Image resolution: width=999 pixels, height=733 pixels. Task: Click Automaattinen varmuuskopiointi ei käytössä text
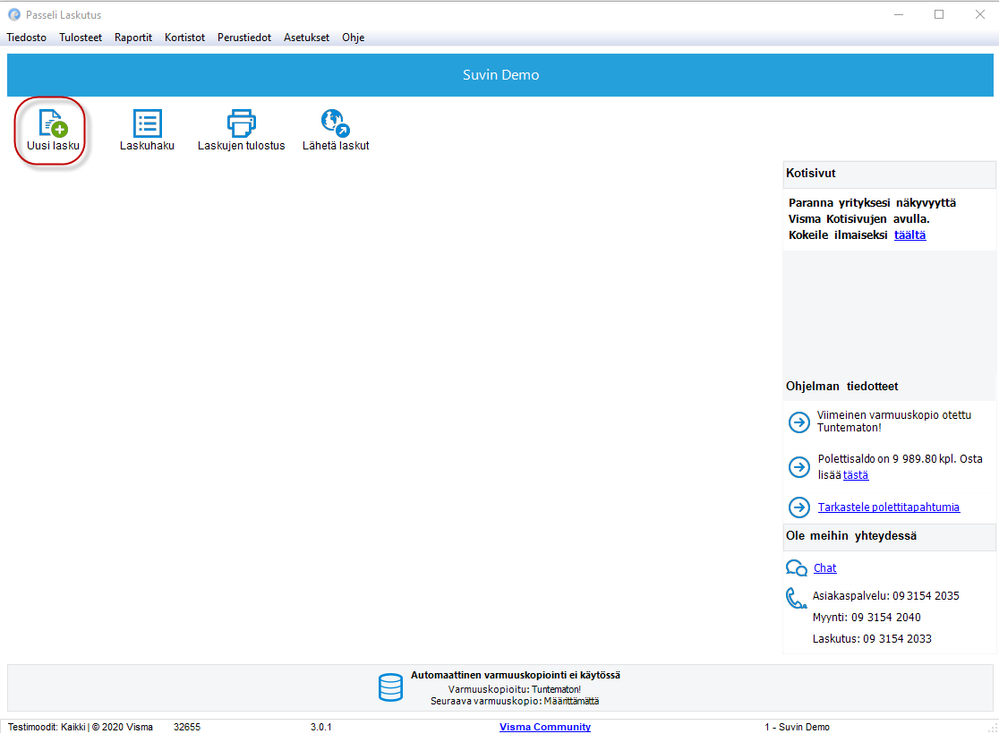515,675
